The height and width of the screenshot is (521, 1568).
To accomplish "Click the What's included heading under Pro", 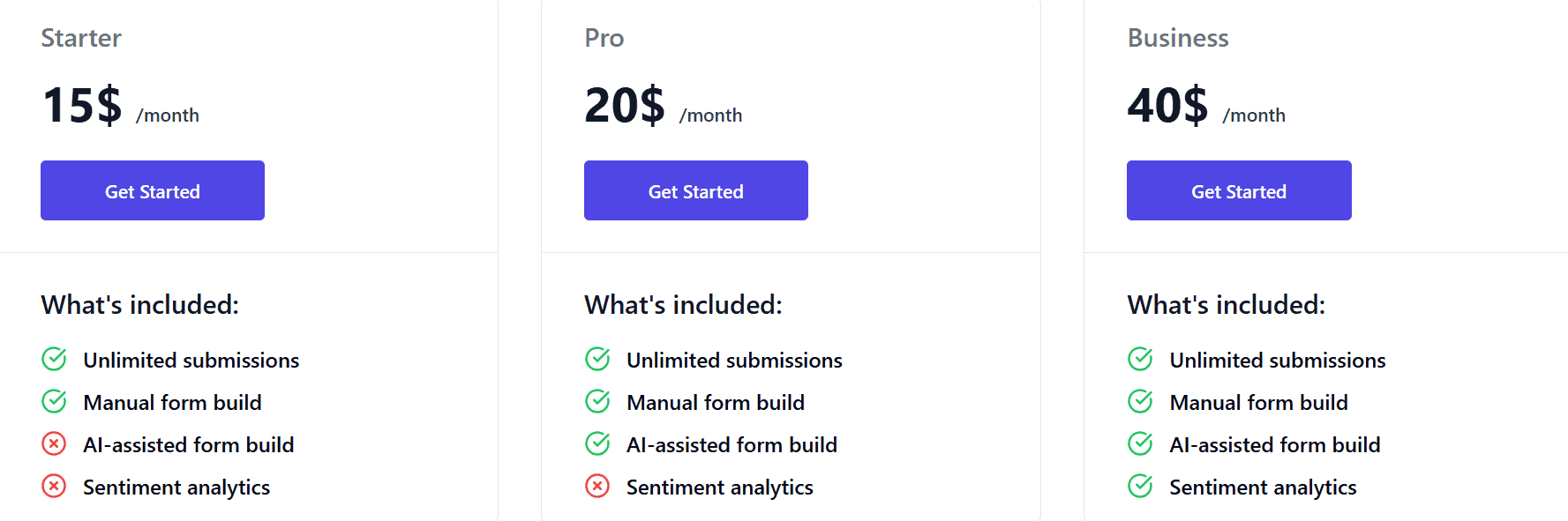I will (683, 304).
